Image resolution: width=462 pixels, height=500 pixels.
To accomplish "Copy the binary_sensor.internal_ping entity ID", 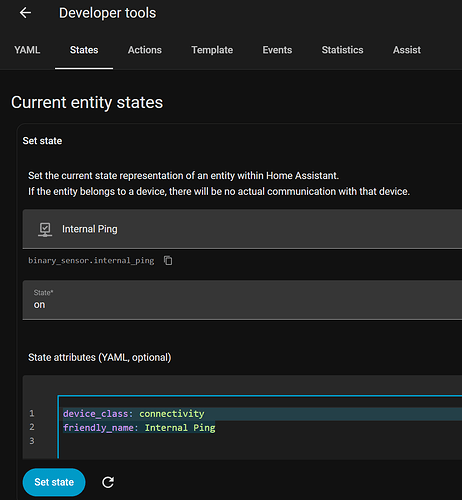I will click(x=168, y=260).
